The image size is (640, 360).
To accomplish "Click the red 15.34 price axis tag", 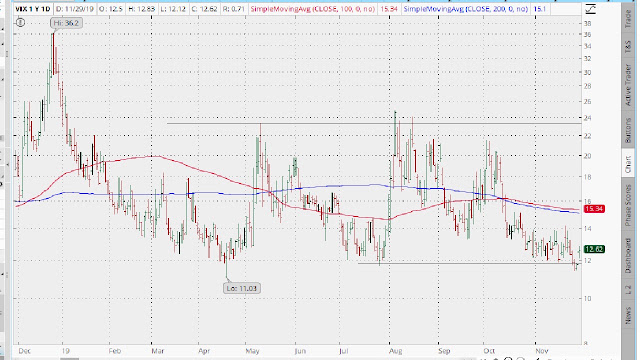I will [594, 209].
